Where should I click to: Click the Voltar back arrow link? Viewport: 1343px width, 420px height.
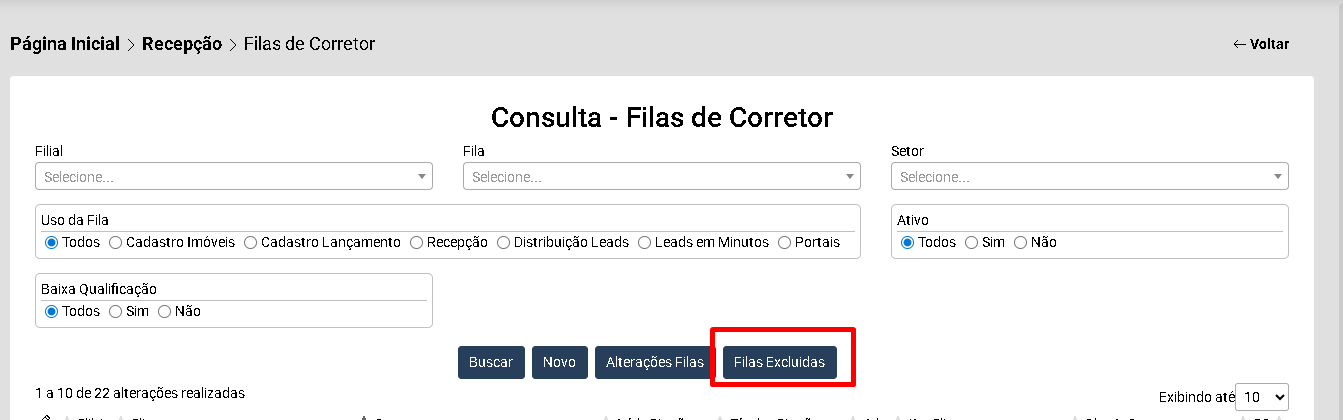click(x=1260, y=44)
